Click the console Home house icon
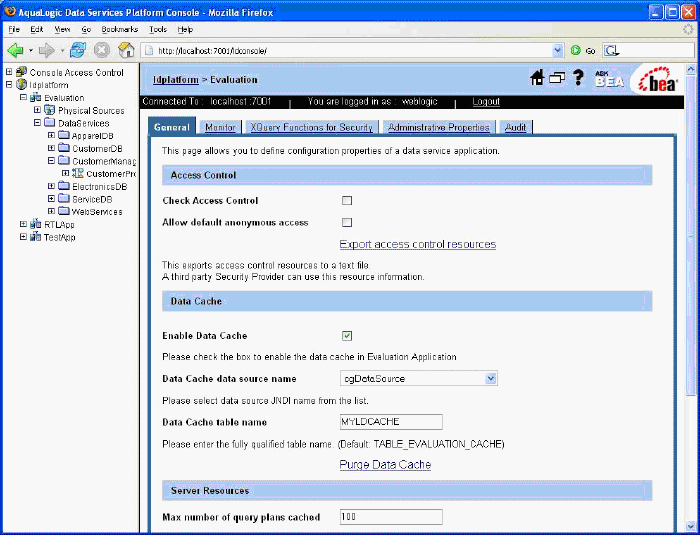The height and width of the screenshot is (535, 700). [537, 79]
